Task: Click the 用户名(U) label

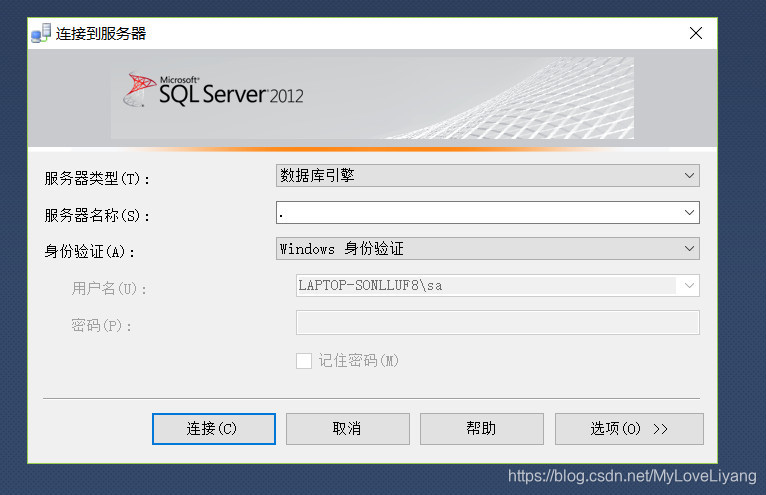Action: point(109,288)
